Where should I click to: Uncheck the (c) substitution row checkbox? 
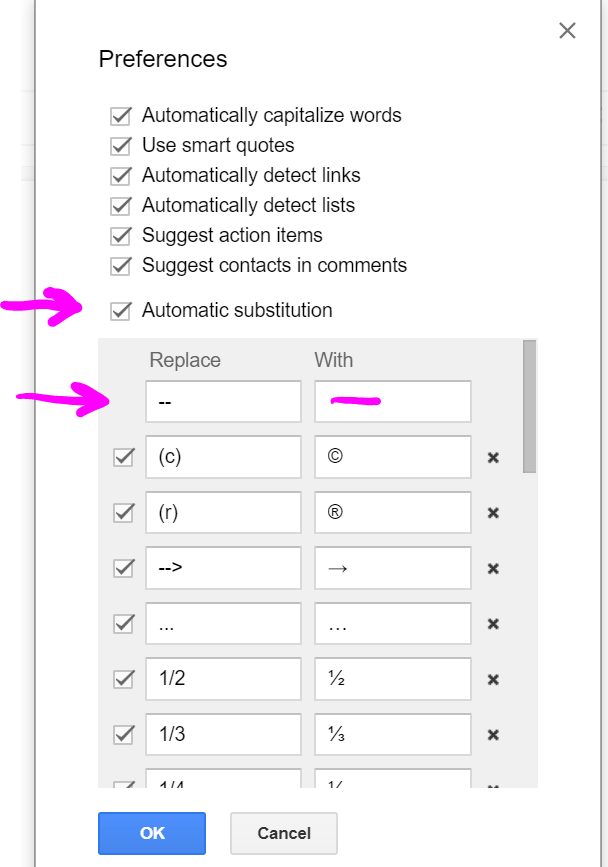(x=122, y=457)
